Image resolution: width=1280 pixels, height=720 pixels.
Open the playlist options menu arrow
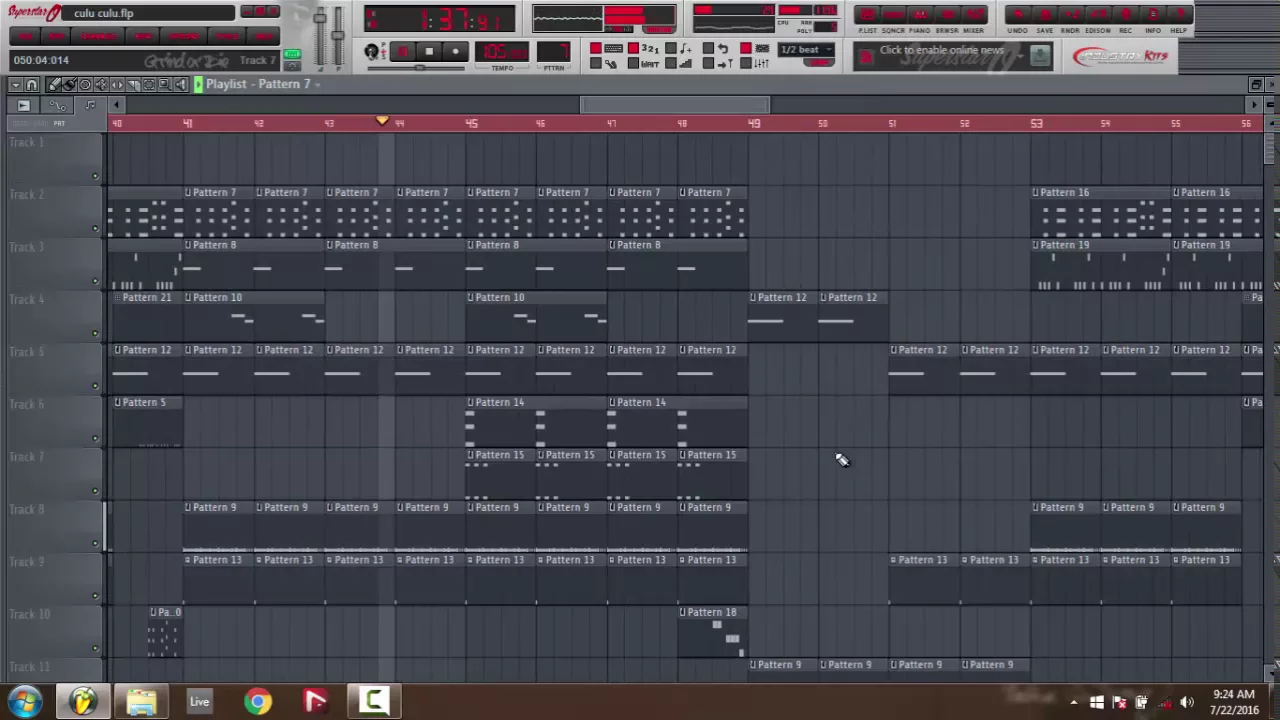pos(16,84)
